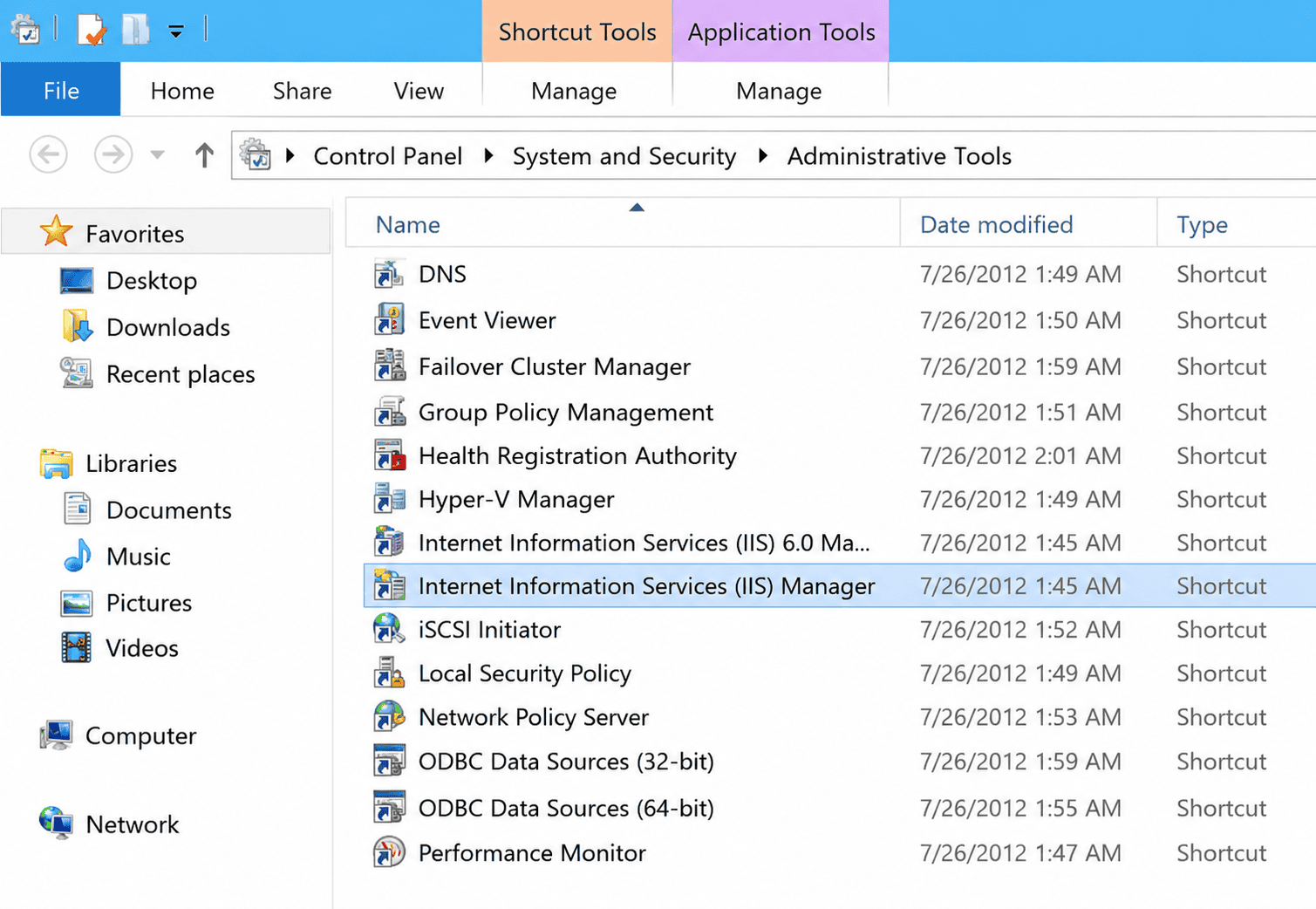Open the File menu tab

coord(61,90)
